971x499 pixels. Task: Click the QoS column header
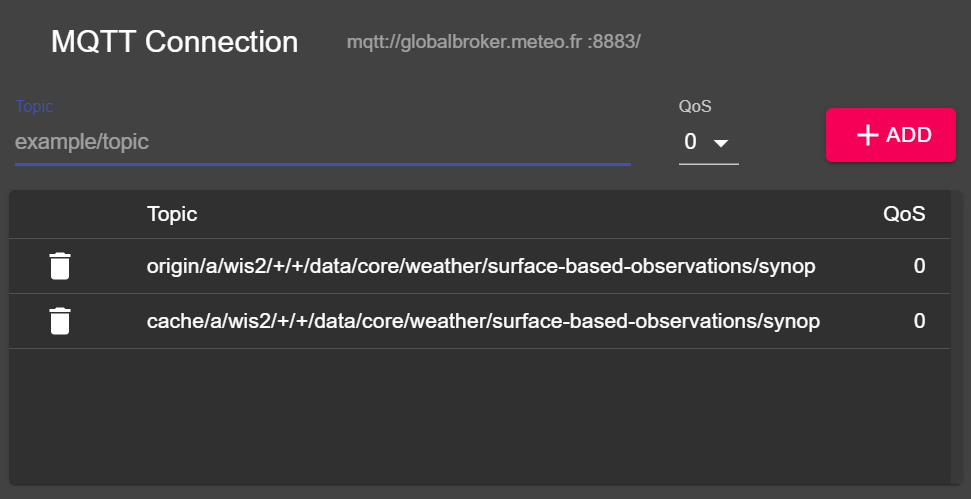pos(904,214)
